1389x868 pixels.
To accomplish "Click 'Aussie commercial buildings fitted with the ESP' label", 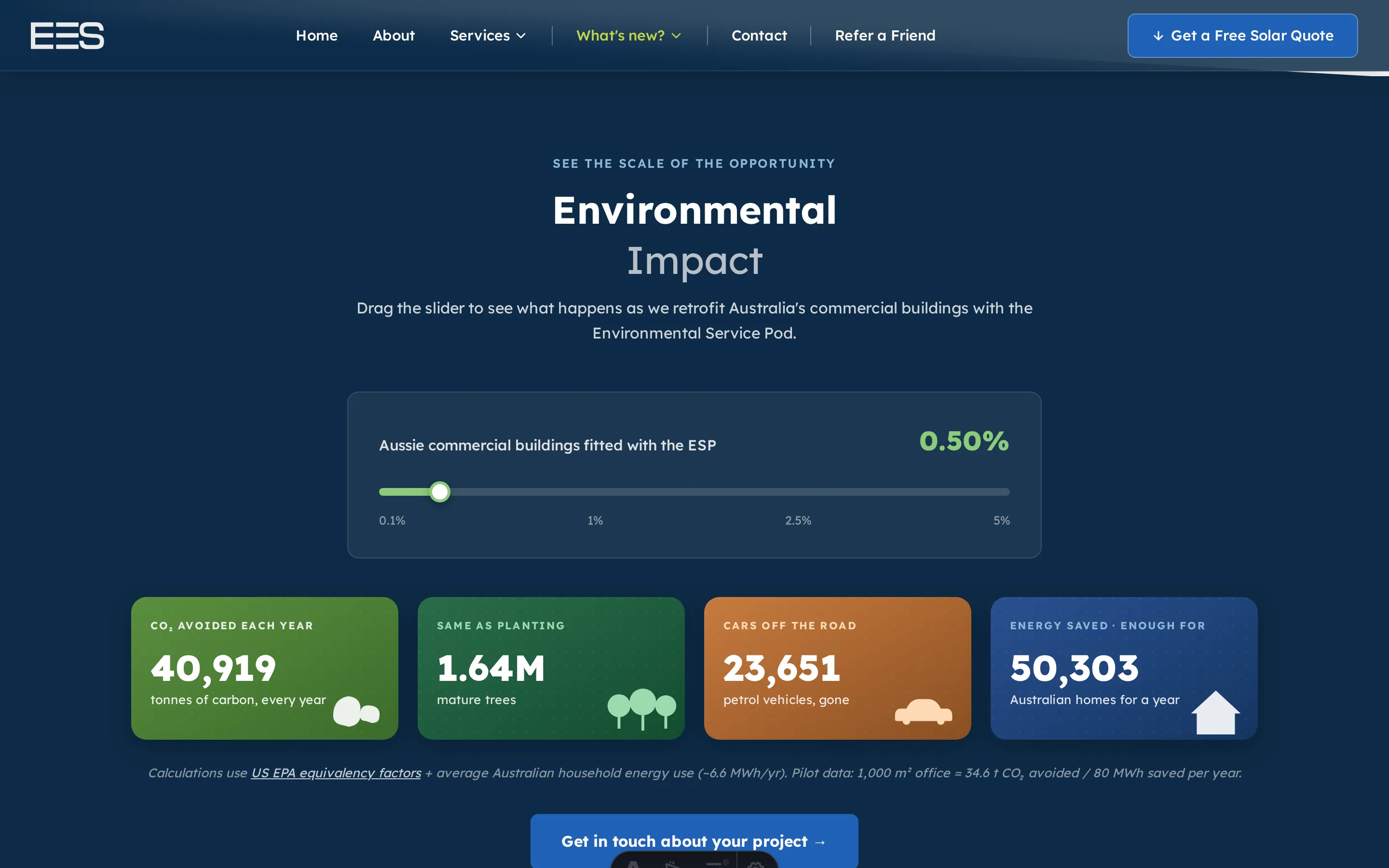I will tap(547, 445).
